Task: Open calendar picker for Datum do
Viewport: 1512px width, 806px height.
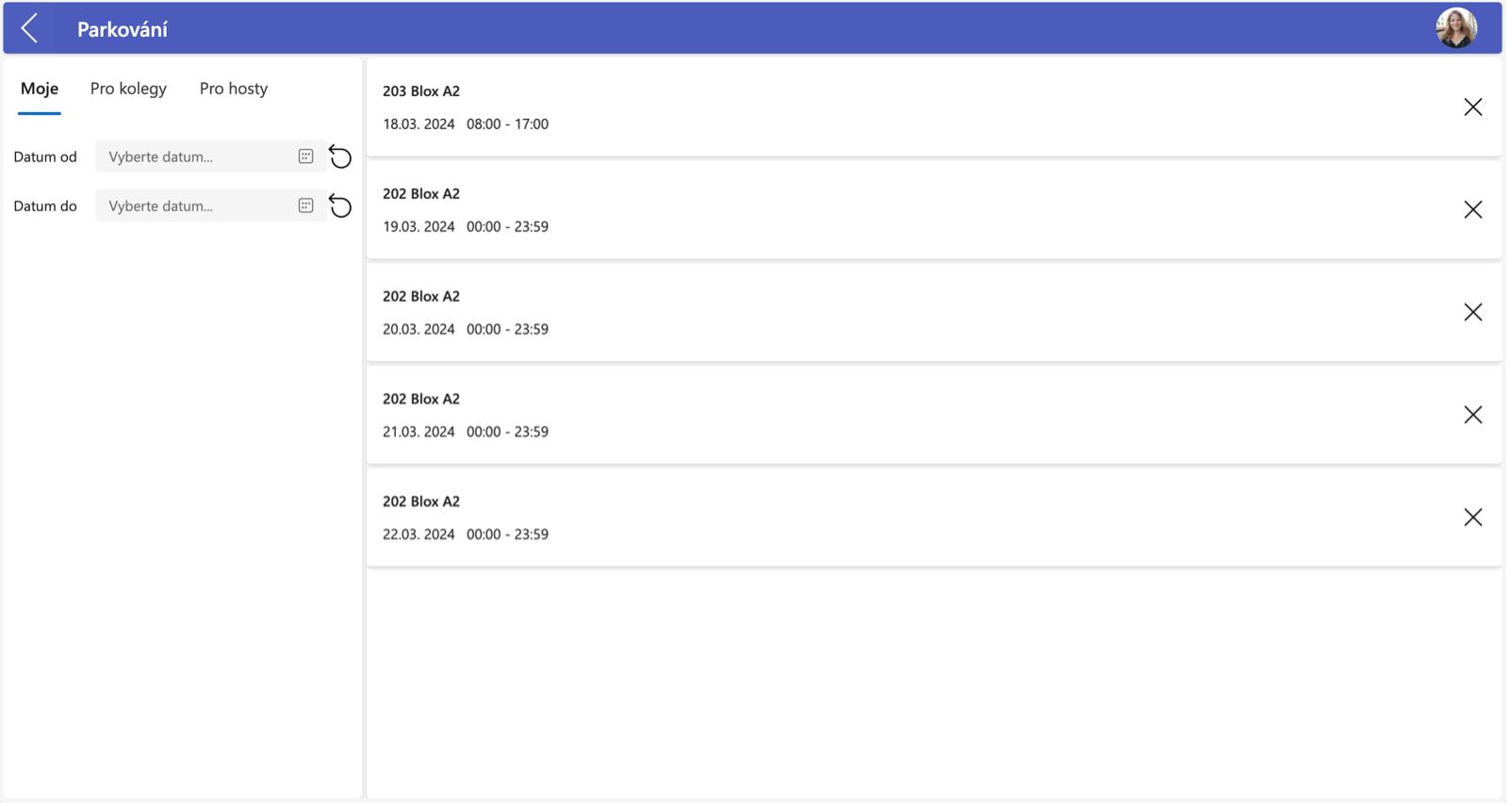Action: click(x=306, y=206)
